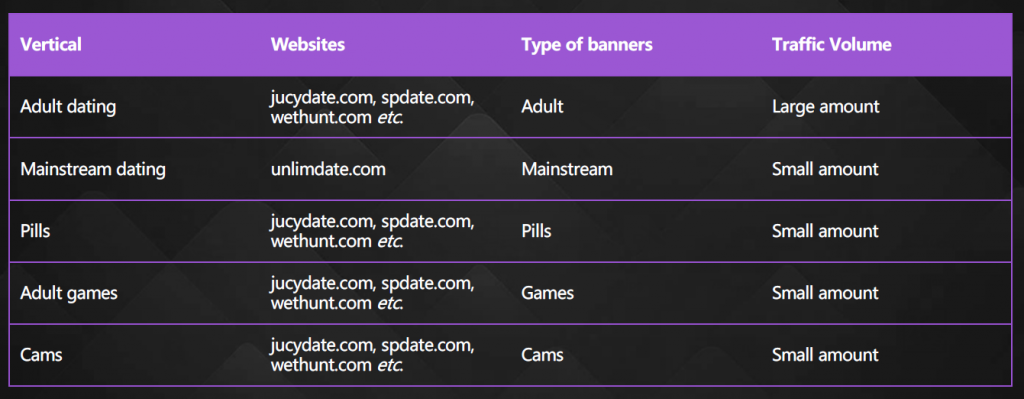The height and width of the screenshot is (399, 1024).
Task: Select the Mainstream dating cell
Action: click(x=93, y=169)
